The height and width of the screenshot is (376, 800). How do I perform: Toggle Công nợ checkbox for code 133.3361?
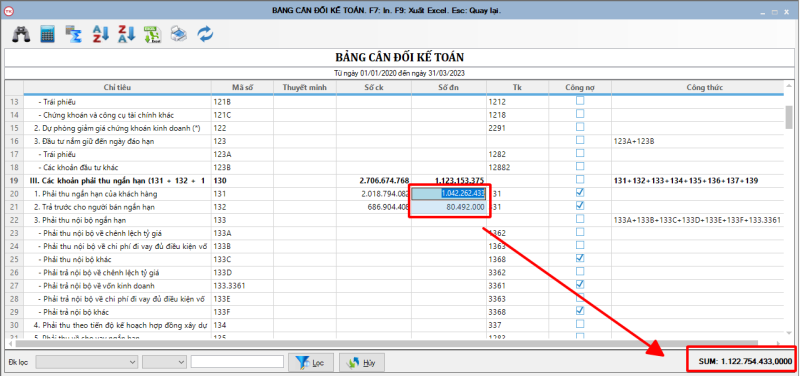point(580,284)
